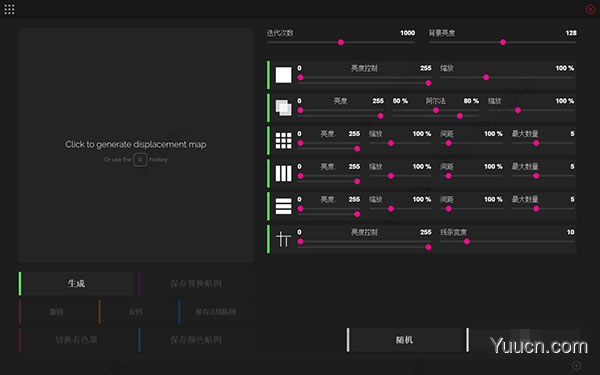The width and height of the screenshot is (600, 375).
Task: Click the horizontal bars shape icon
Action: pos(284,206)
